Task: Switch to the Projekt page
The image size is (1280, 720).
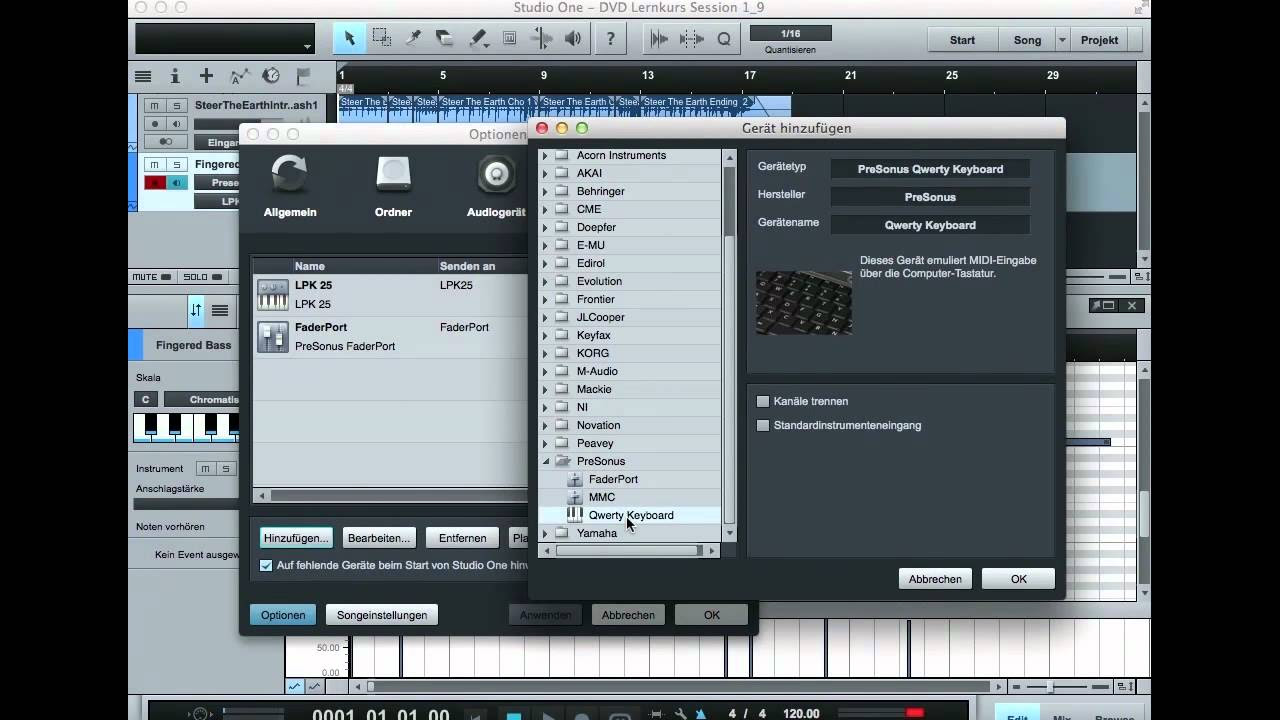Action: tap(1099, 40)
